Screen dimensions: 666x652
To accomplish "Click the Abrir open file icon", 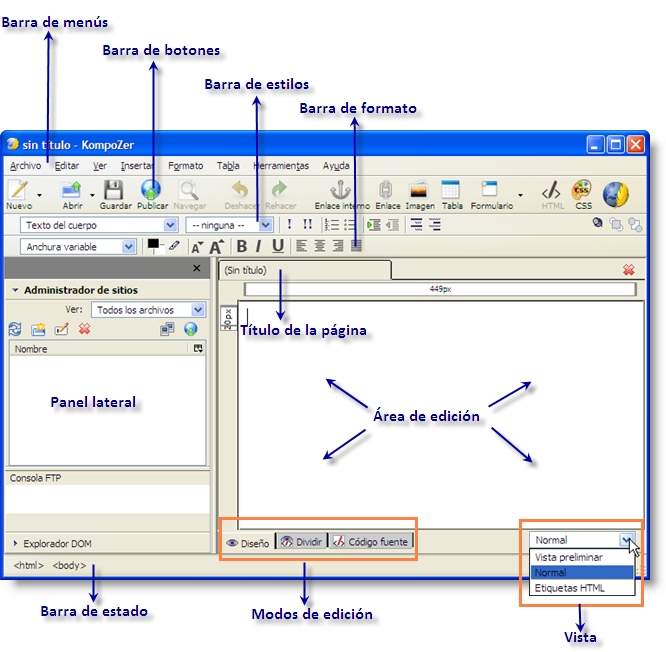I will tap(71, 189).
